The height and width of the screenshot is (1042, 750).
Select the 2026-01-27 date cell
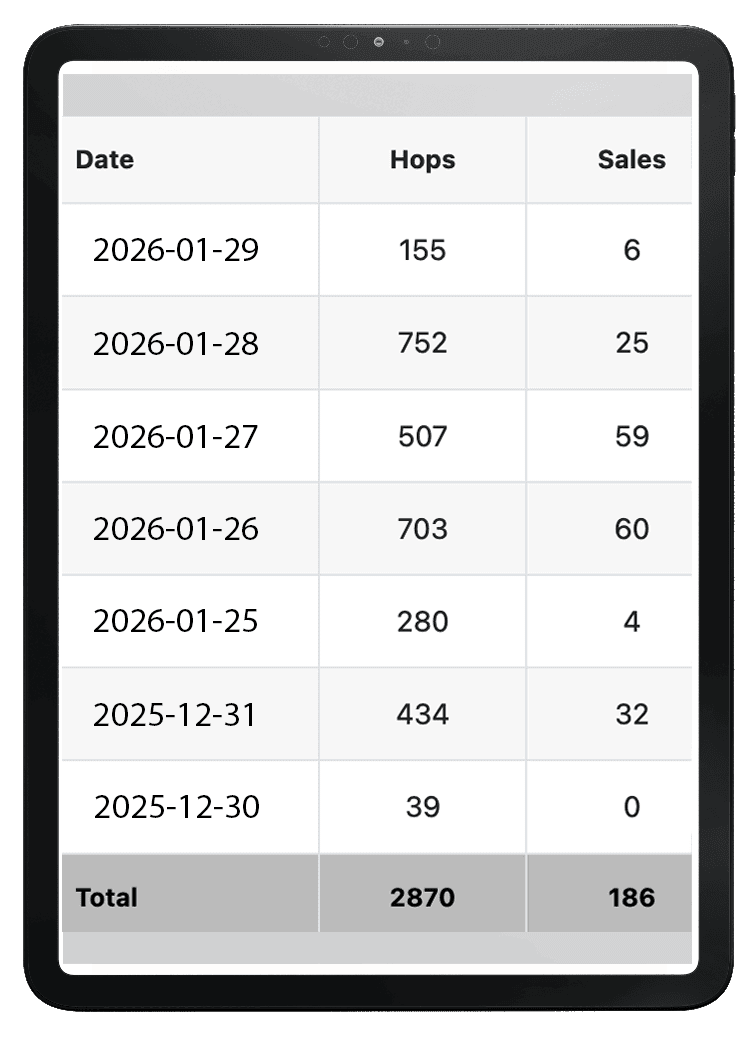[176, 437]
